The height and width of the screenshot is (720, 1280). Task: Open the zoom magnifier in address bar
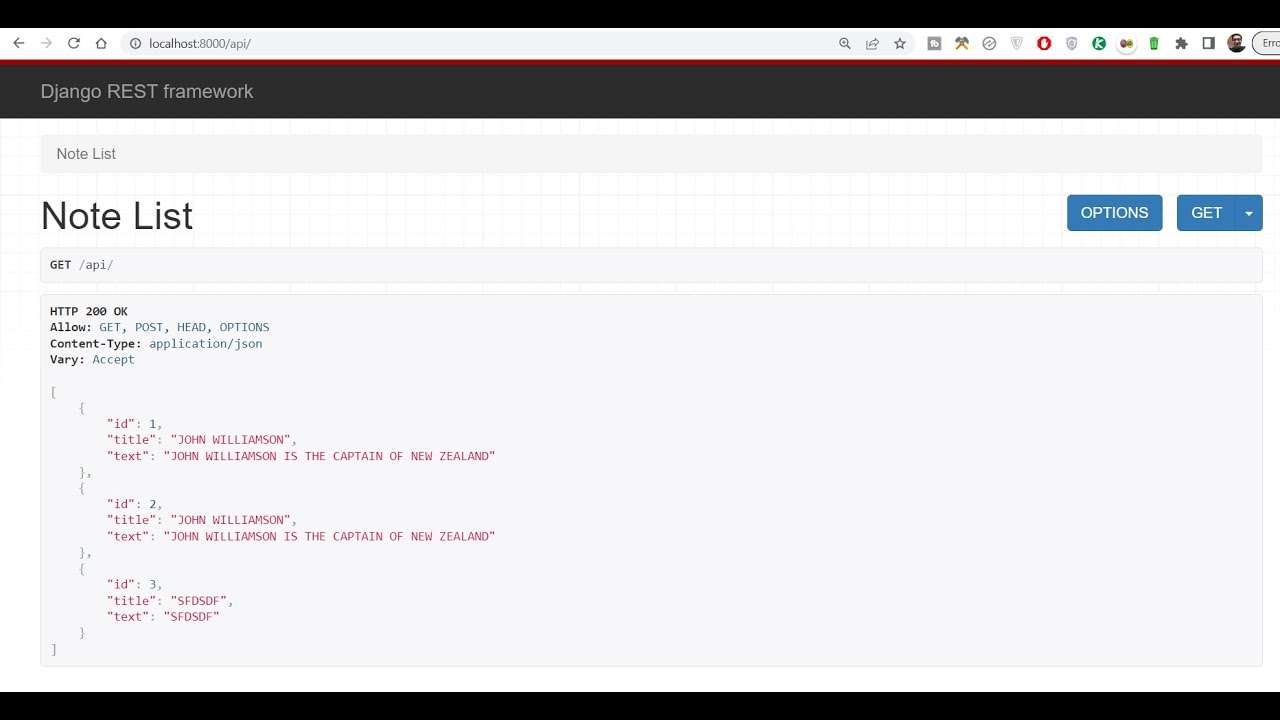coord(845,43)
